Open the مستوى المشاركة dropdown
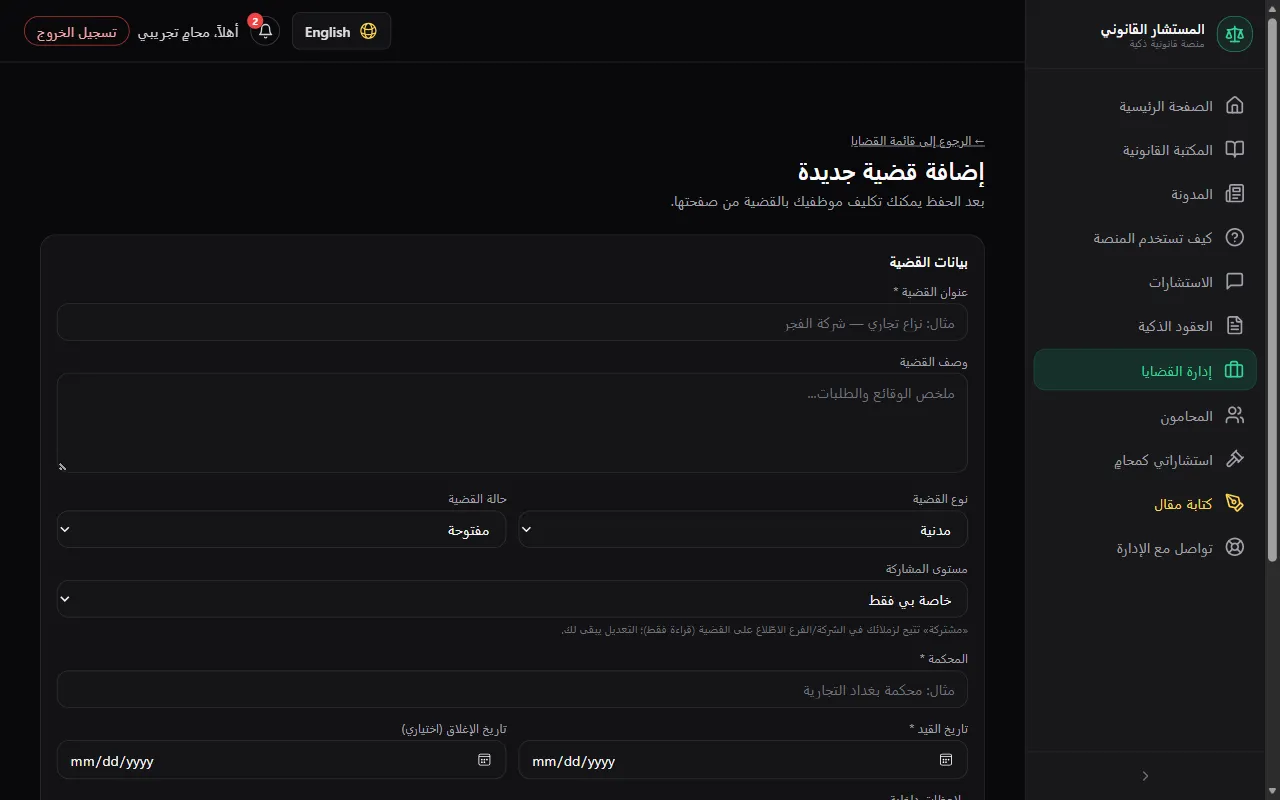The height and width of the screenshot is (800, 1280). [x=512, y=599]
